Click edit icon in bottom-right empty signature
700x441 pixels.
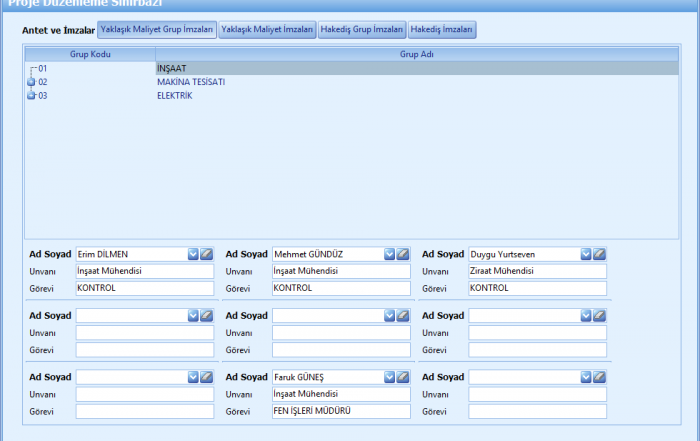(x=599, y=377)
